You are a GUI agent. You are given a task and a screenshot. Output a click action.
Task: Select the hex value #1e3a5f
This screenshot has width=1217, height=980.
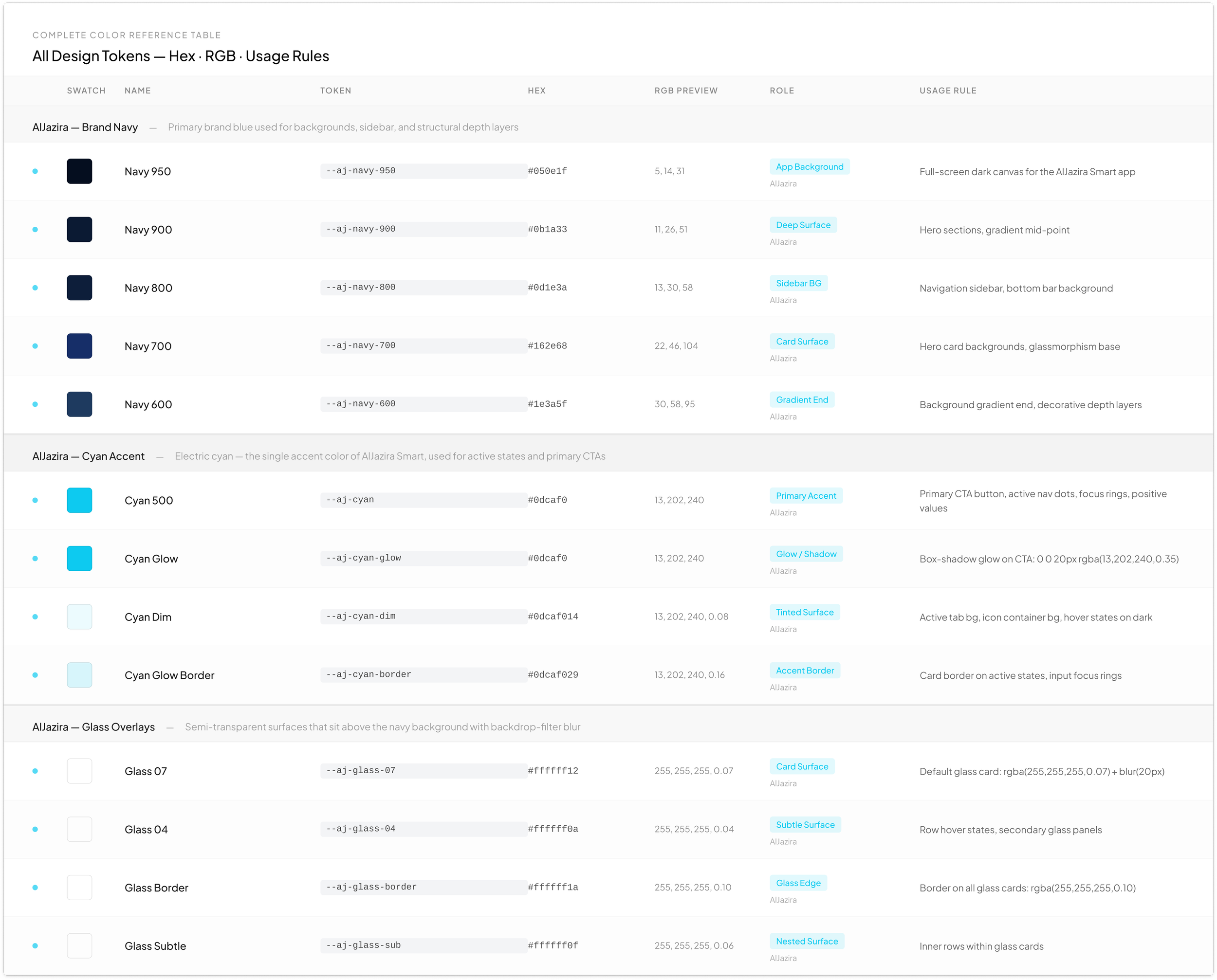coord(547,403)
